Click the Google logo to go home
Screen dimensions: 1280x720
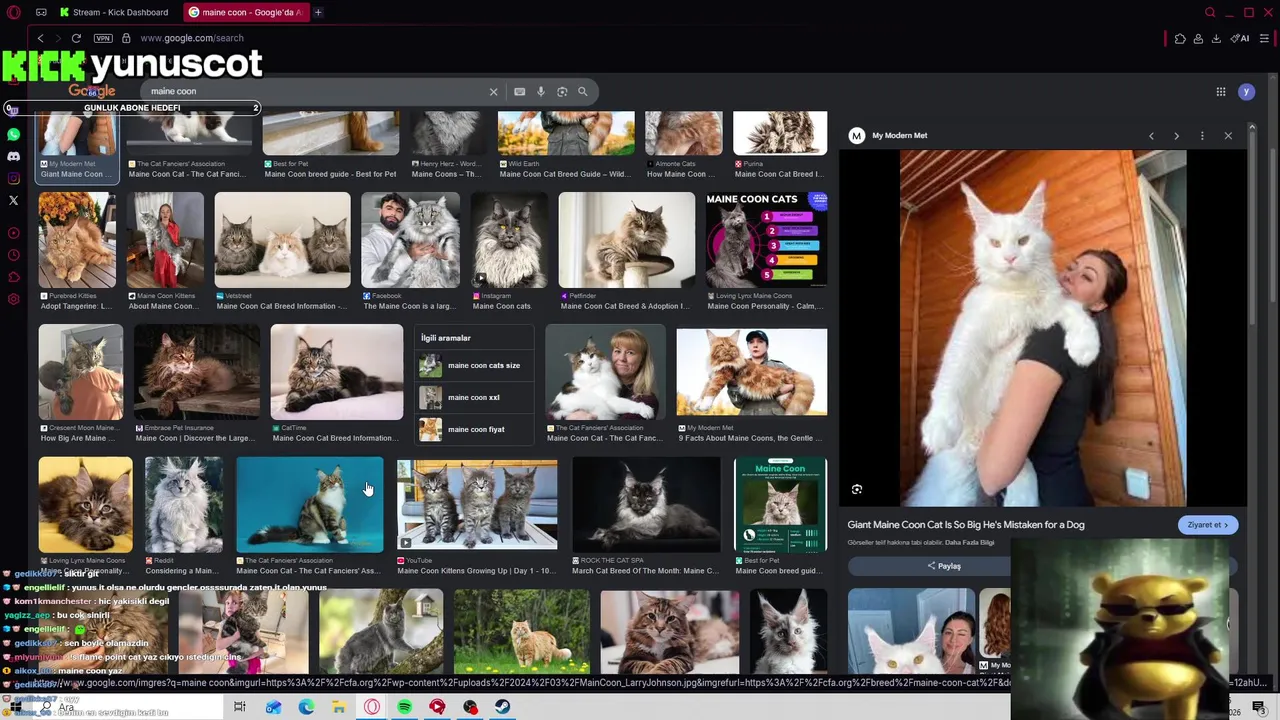coord(91,91)
